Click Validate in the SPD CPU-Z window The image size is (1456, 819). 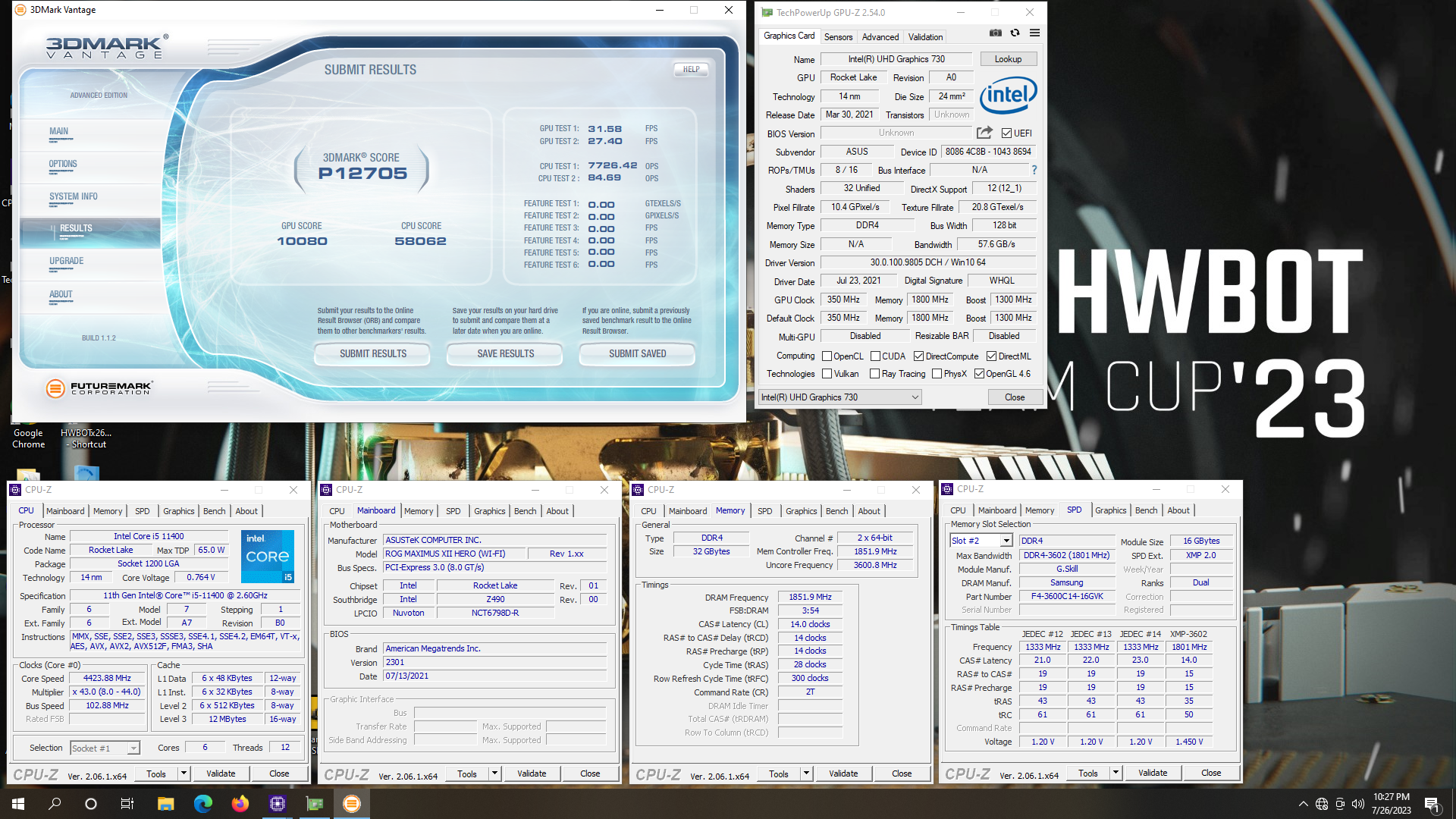tap(1153, 773)
